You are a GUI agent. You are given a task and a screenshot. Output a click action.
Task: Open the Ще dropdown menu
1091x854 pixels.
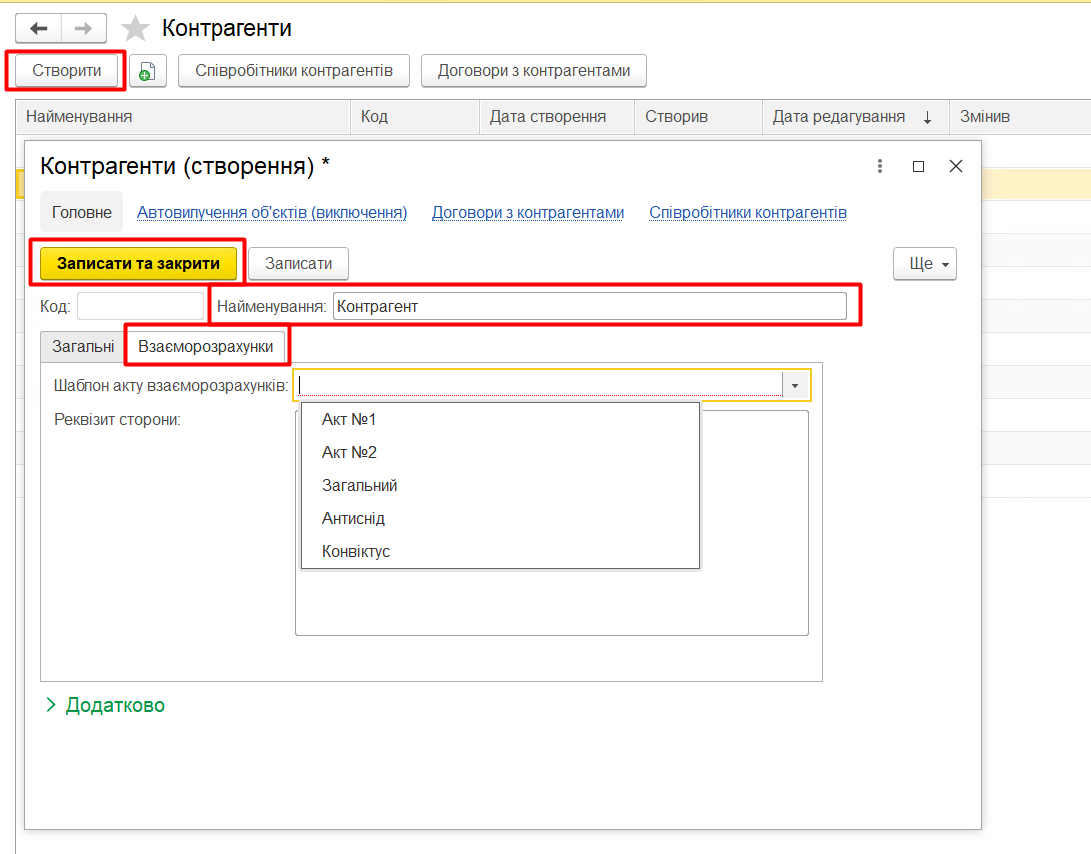(925, 264)
